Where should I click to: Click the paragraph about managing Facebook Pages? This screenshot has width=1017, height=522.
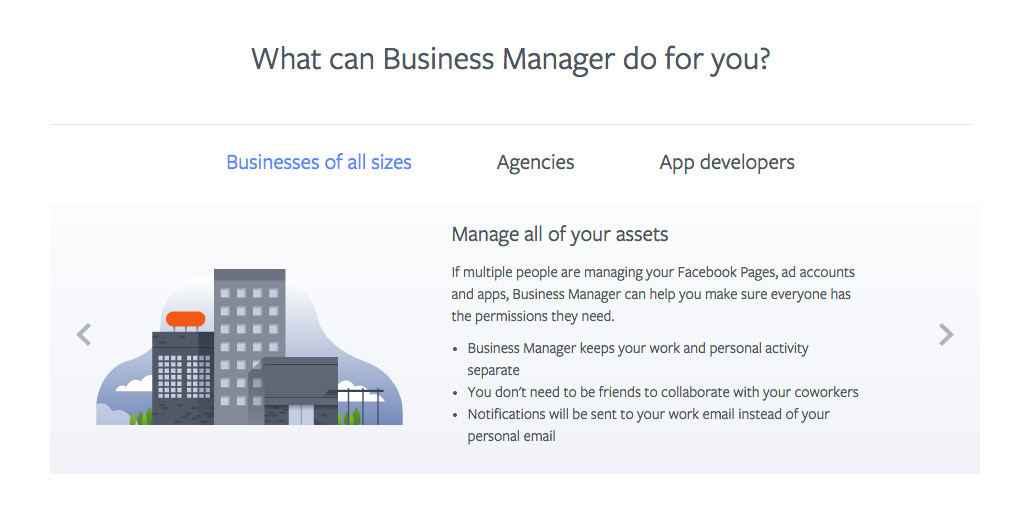click(x=653, y=294)
